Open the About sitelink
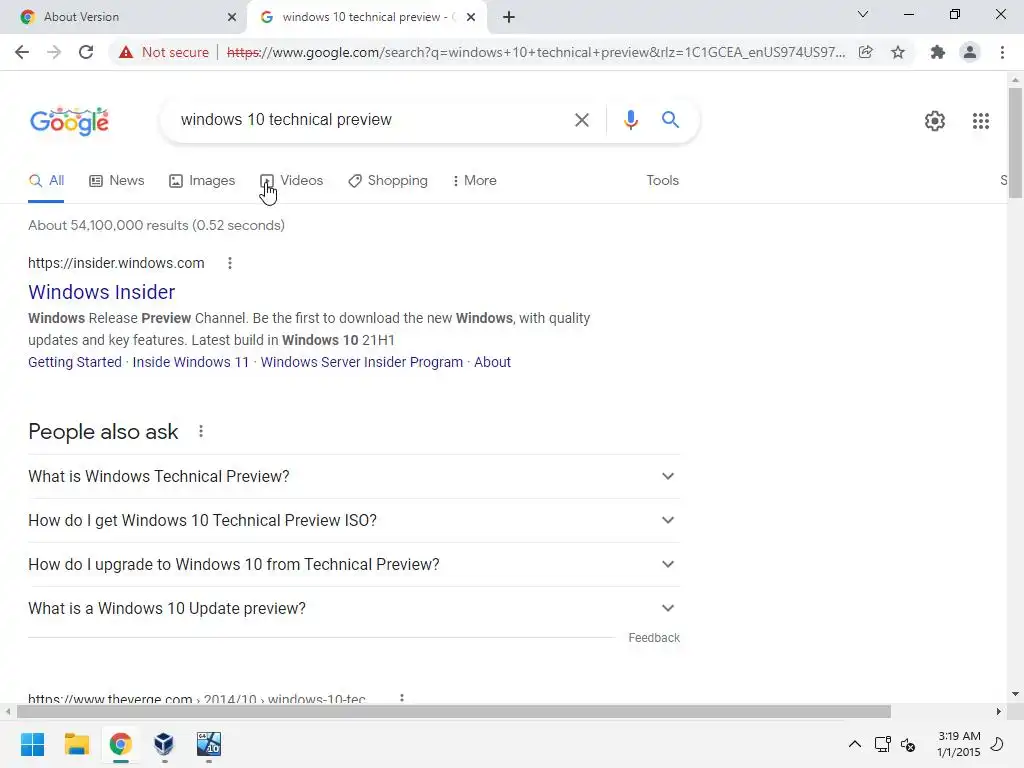This screenshot has width=1024, height=768. (x=492, y=362)
